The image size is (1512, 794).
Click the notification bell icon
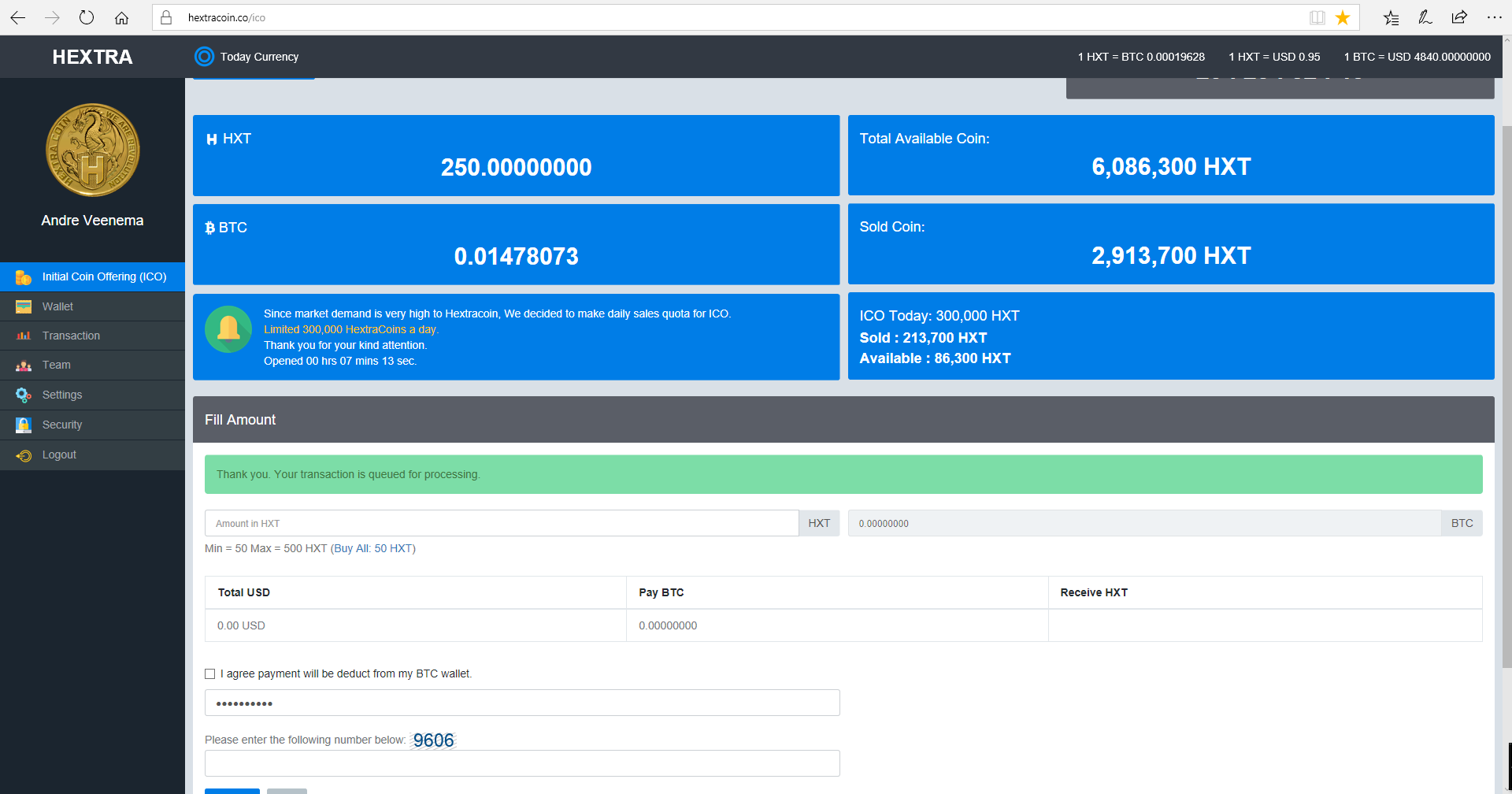point(228,329)
